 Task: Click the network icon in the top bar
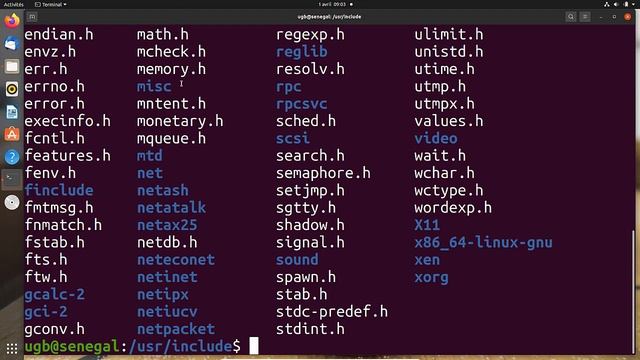tap(607, 4)
